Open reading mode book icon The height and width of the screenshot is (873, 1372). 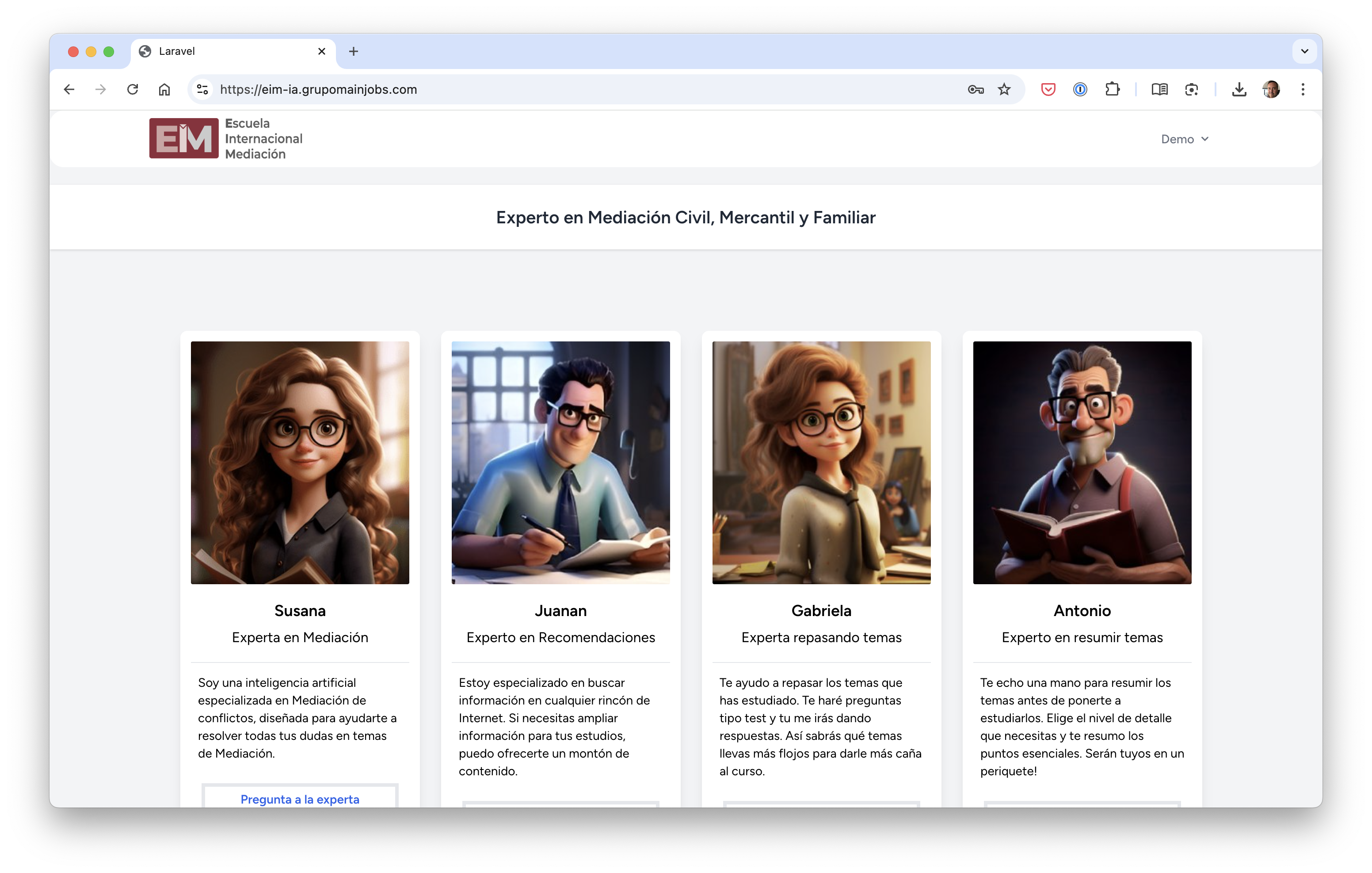pos(1159,89)
